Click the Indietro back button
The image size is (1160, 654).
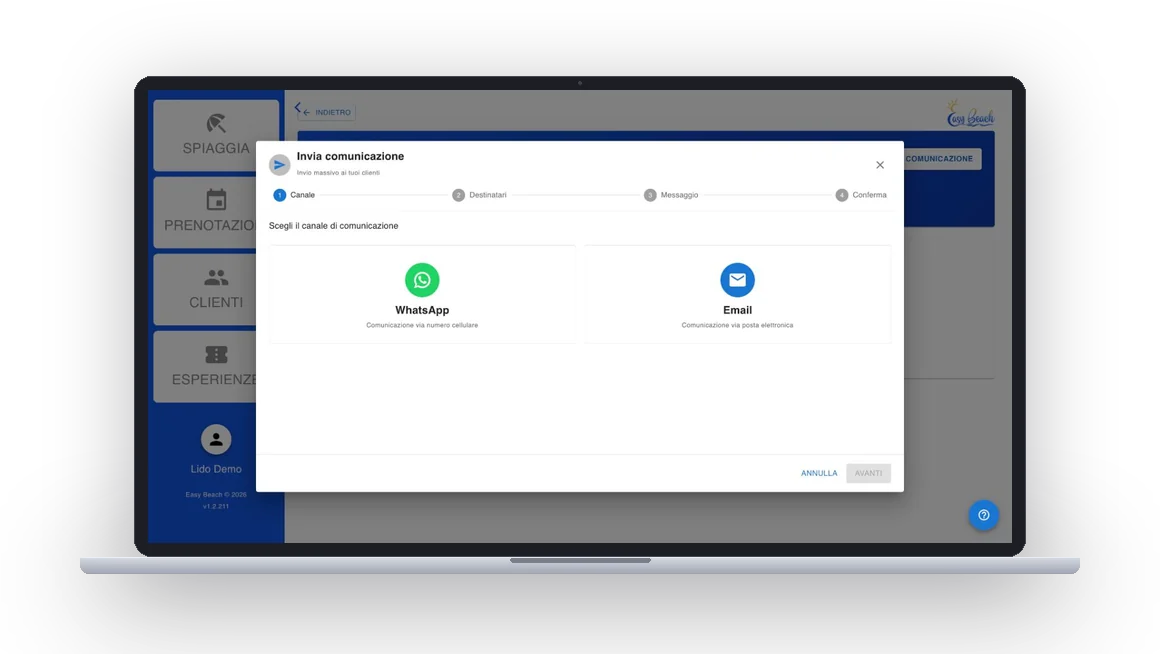pos(327,112)
